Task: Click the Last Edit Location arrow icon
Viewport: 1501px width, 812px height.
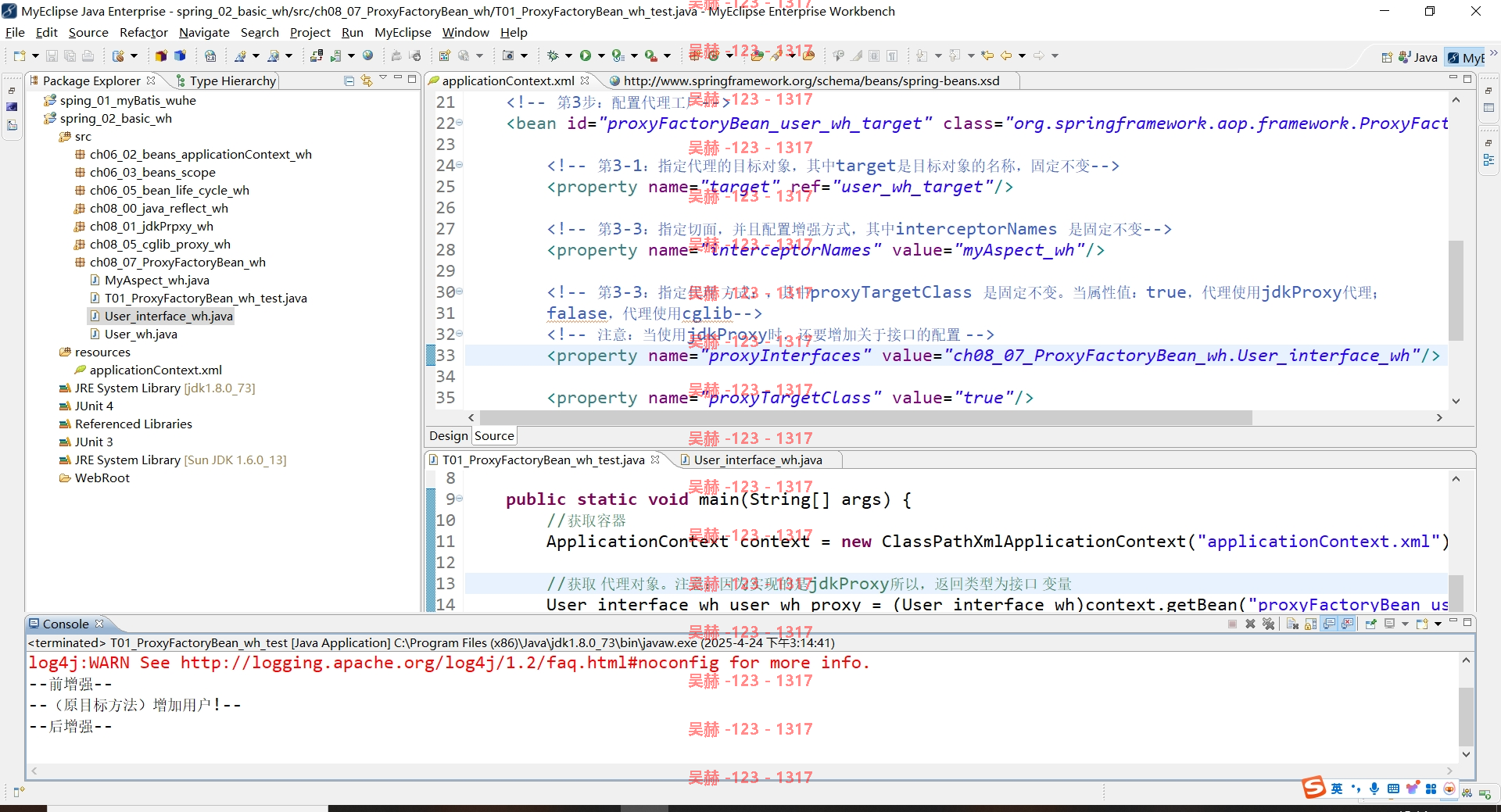Action: 987,55
